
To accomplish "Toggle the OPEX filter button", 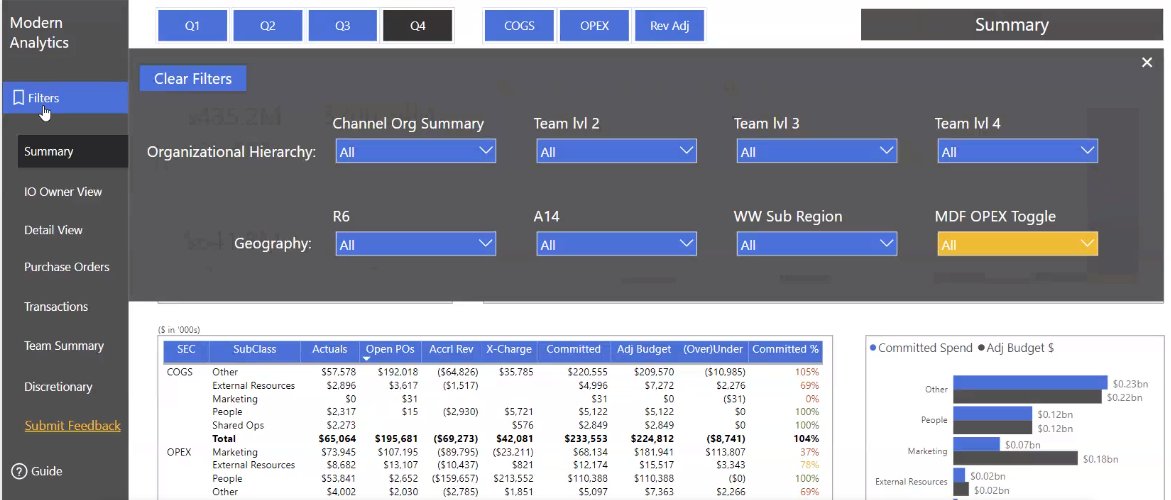I will (594, 25).
